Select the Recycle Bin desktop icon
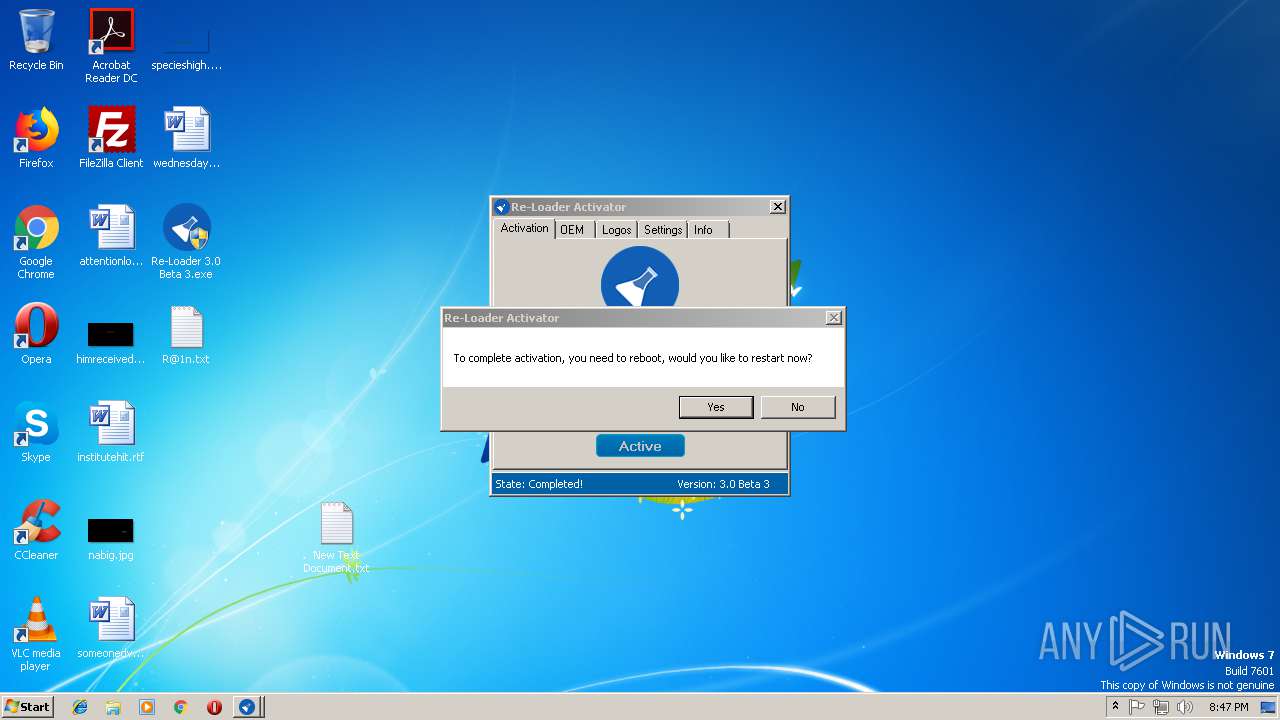Screen dimensions: 1280x720 click(x=36, y=41)
